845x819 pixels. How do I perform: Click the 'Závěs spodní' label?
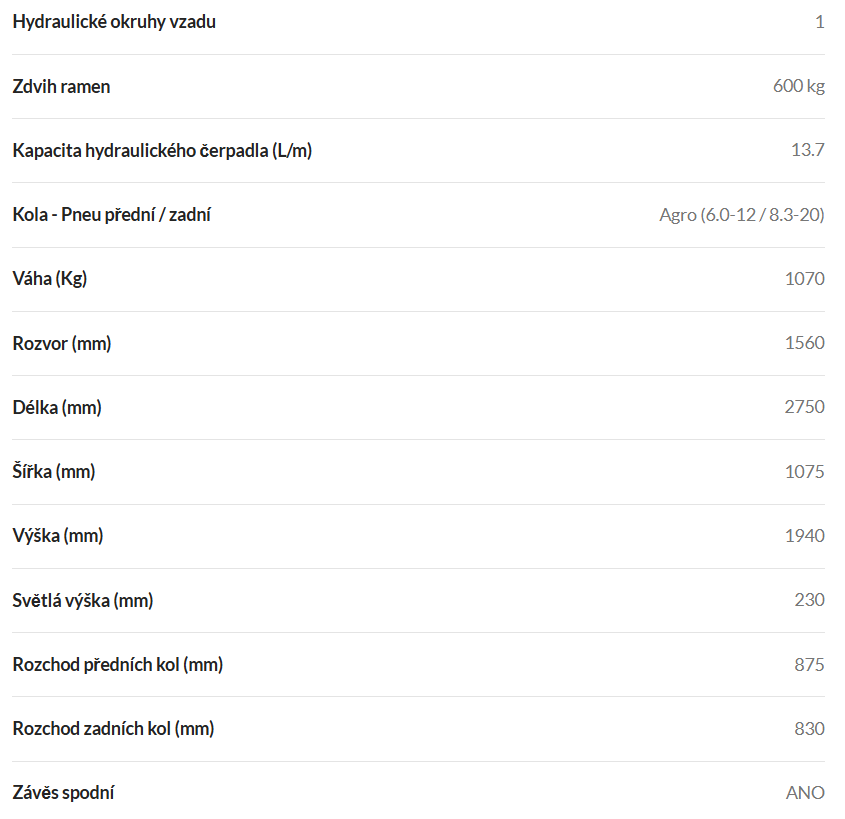(x=64, y=793)
